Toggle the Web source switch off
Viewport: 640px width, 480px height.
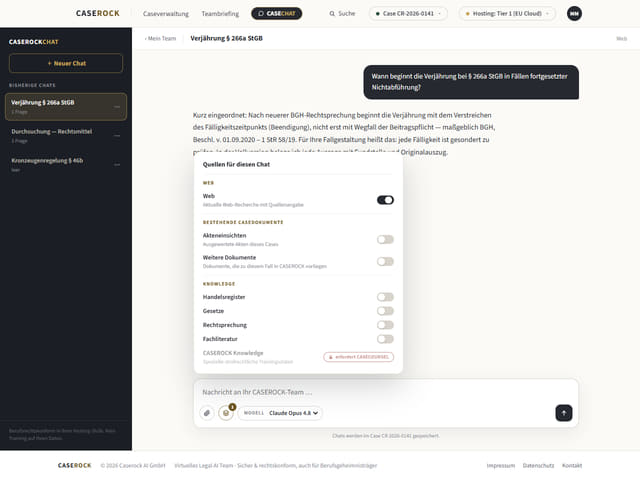pyautogui.click(x=385, y=200)
